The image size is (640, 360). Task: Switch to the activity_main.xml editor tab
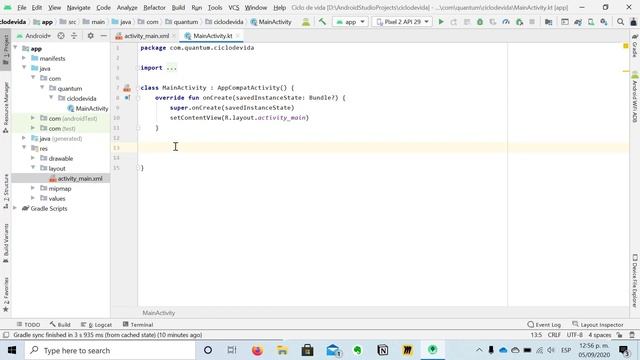(146, 36)
